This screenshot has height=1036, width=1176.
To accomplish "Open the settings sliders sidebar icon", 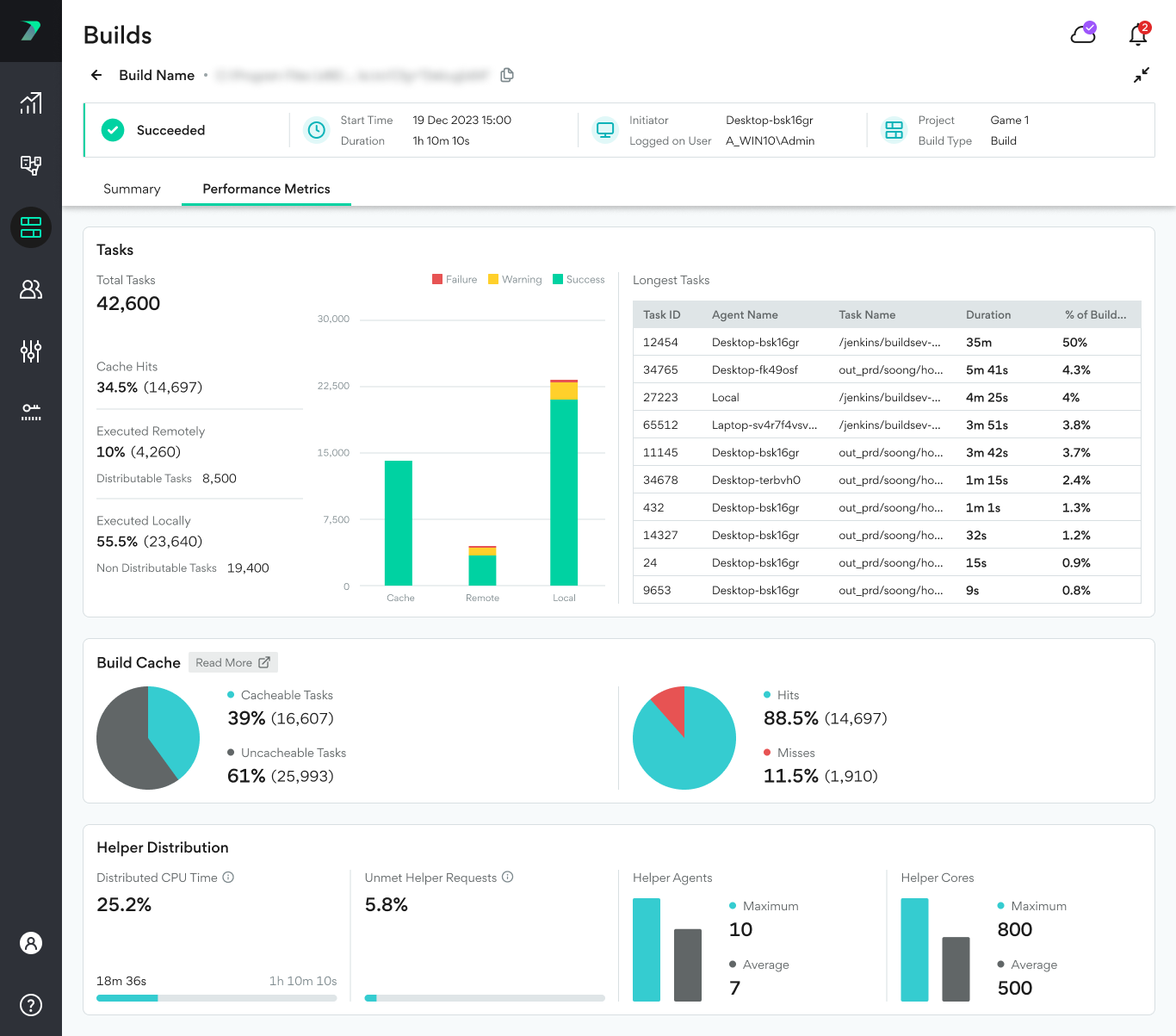I will [31, 351].
